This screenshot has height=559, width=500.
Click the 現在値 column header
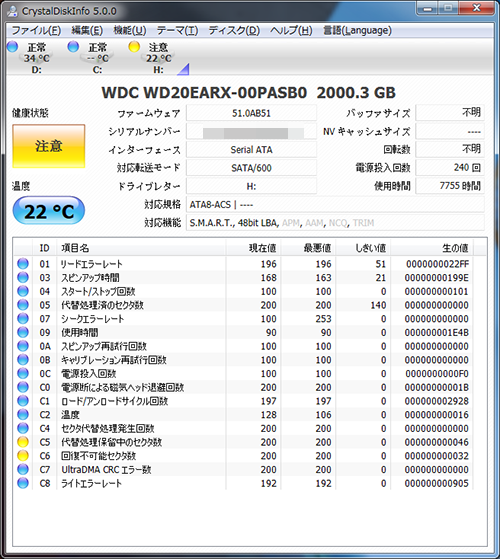tap(253, 248)
